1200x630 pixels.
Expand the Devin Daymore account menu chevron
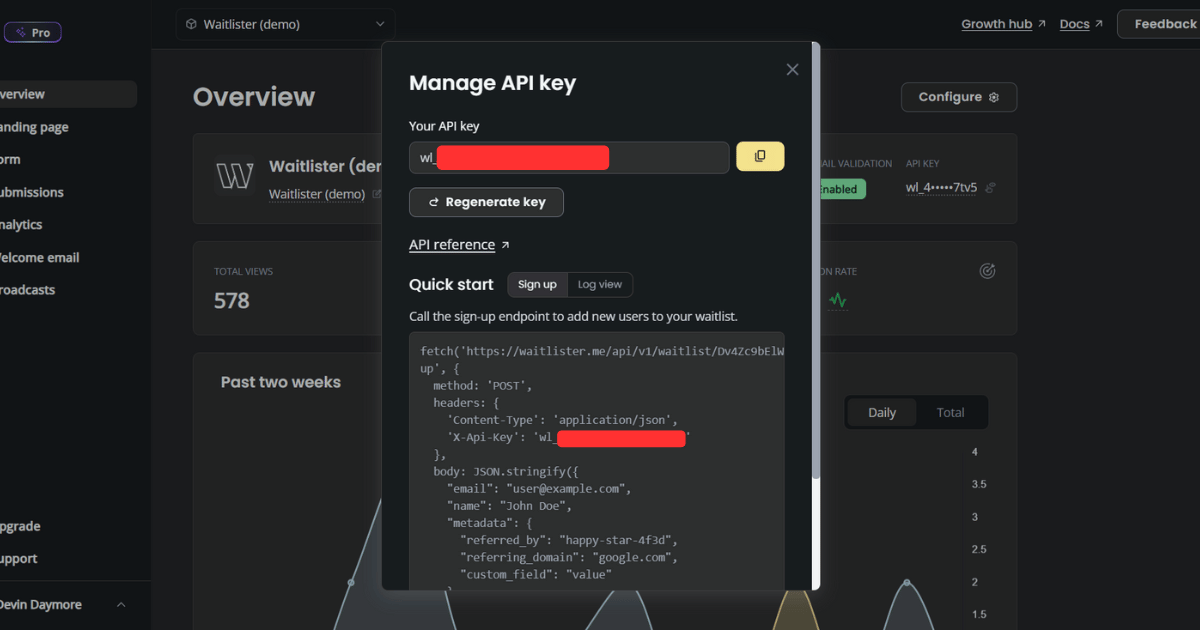tap(121, 605)
